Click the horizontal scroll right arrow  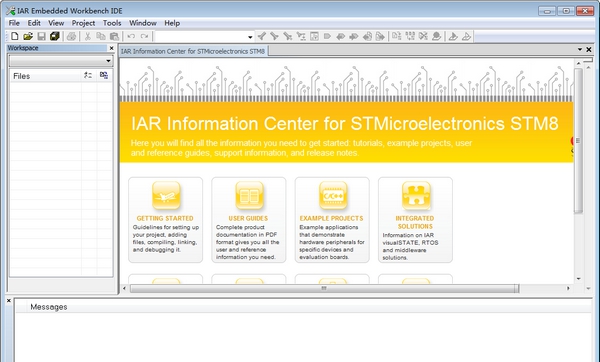tap(568, 288)
